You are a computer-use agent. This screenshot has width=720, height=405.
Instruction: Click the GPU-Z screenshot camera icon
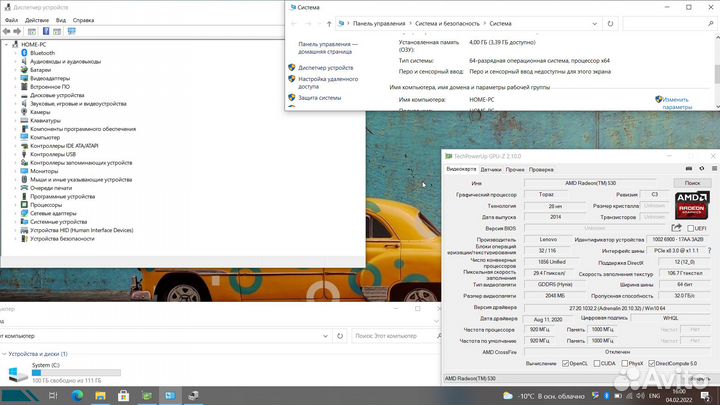pos(689,169)
